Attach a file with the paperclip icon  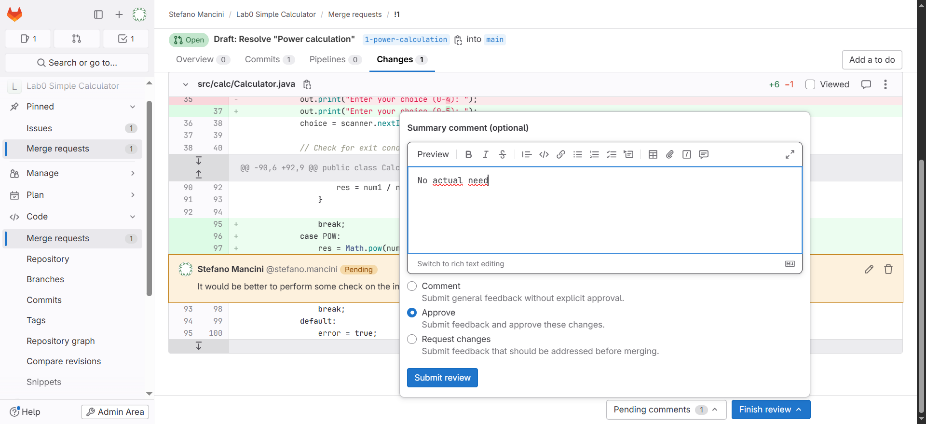(670, 154)
